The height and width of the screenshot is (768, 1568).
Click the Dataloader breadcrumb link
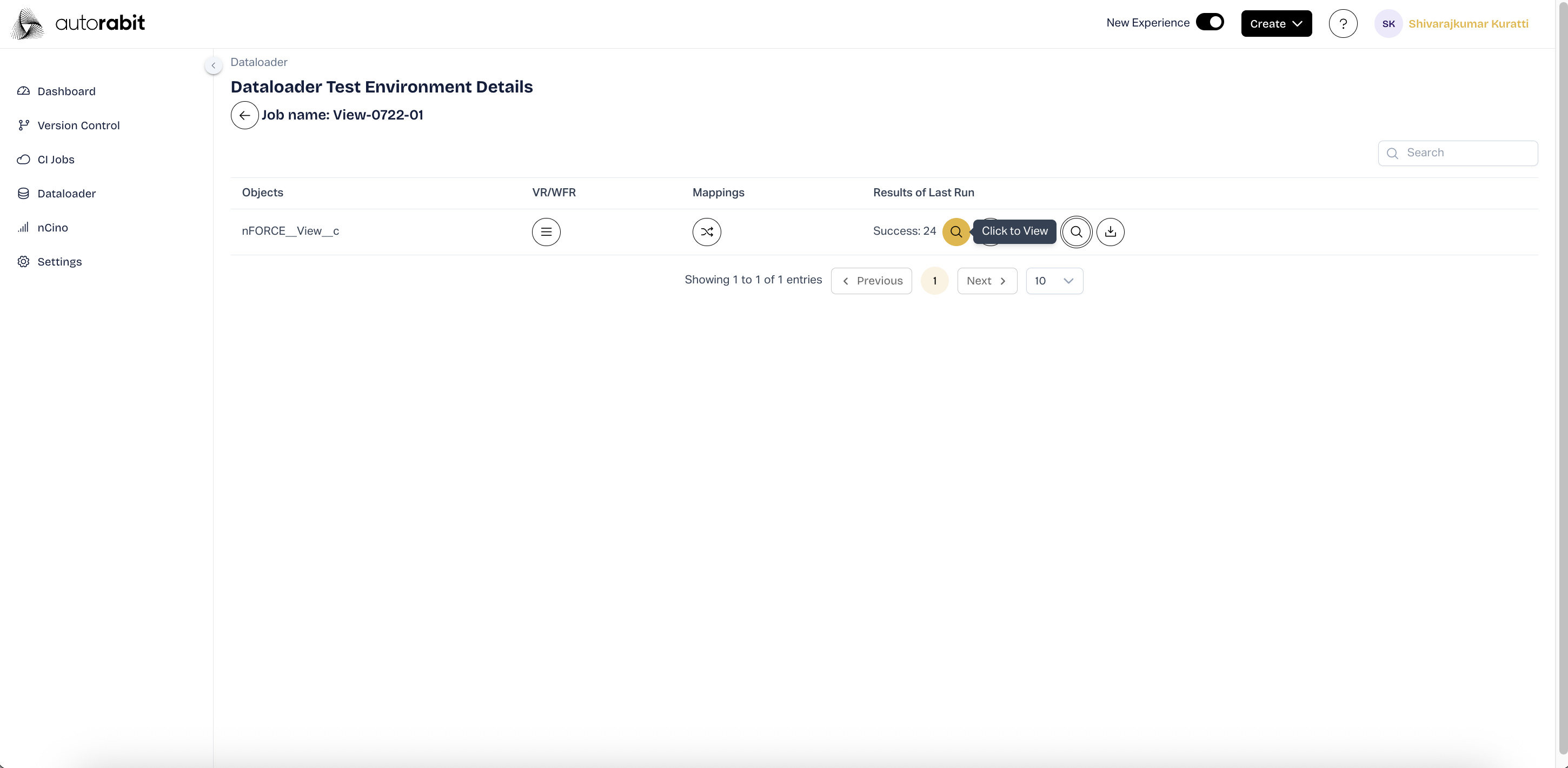[x=258, y=62]
